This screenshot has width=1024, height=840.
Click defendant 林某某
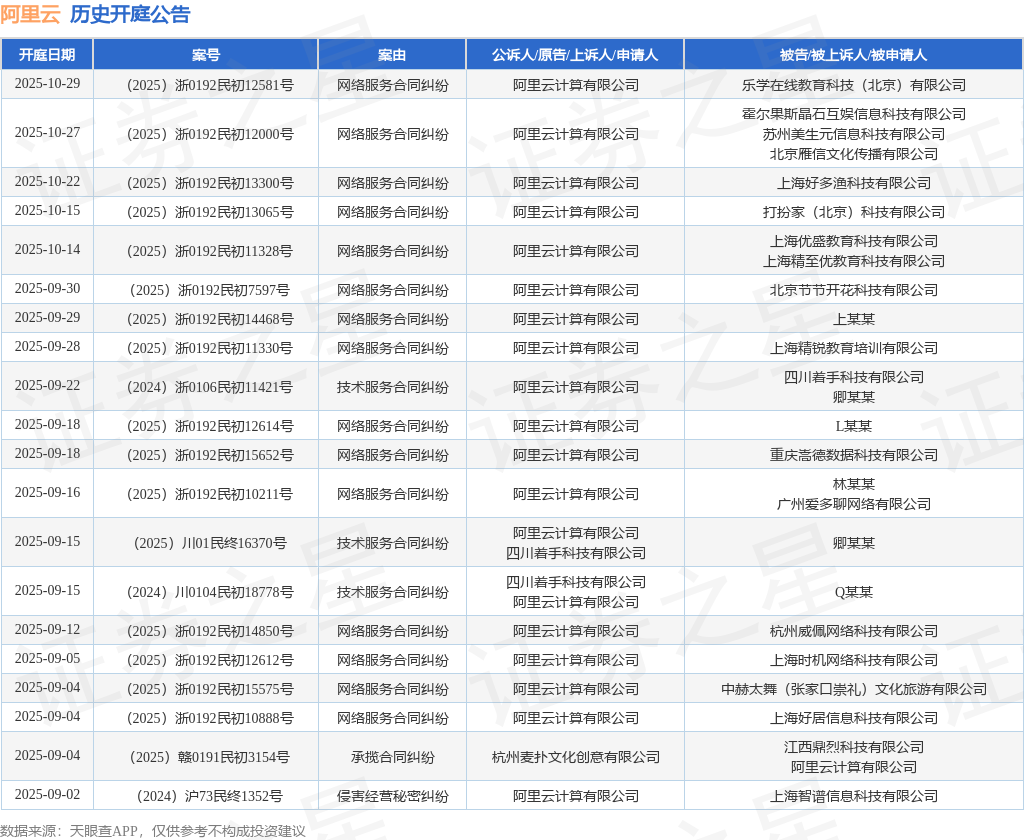[x=854, y=484]
